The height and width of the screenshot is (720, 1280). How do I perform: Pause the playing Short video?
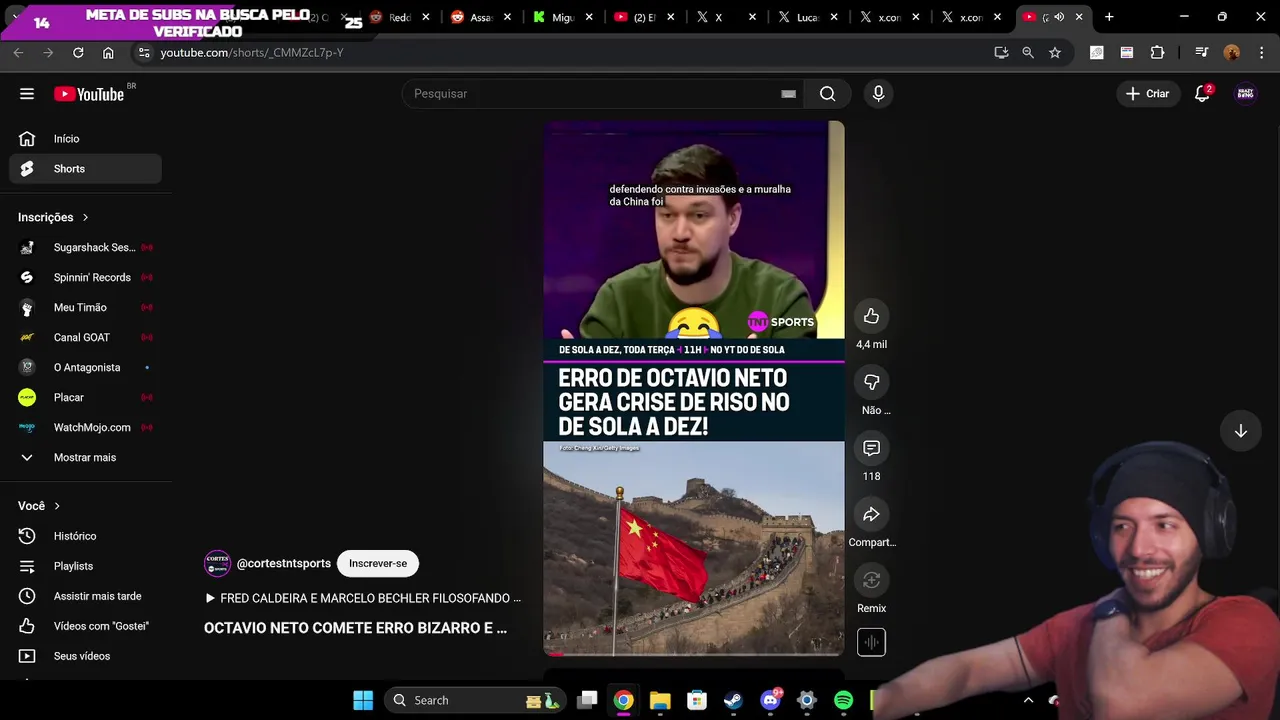(x=694, y=388)
